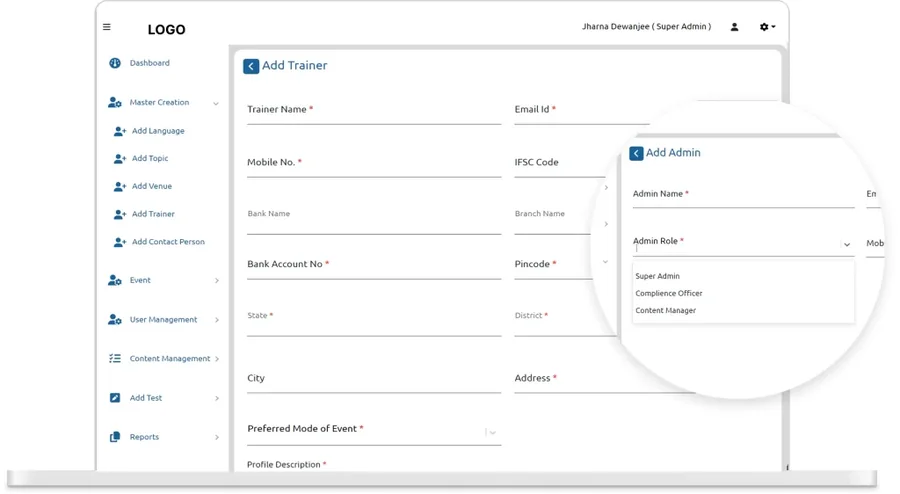Open the Add Contact Person page
The width and height of the screenshot is (900, 494).
168,242
